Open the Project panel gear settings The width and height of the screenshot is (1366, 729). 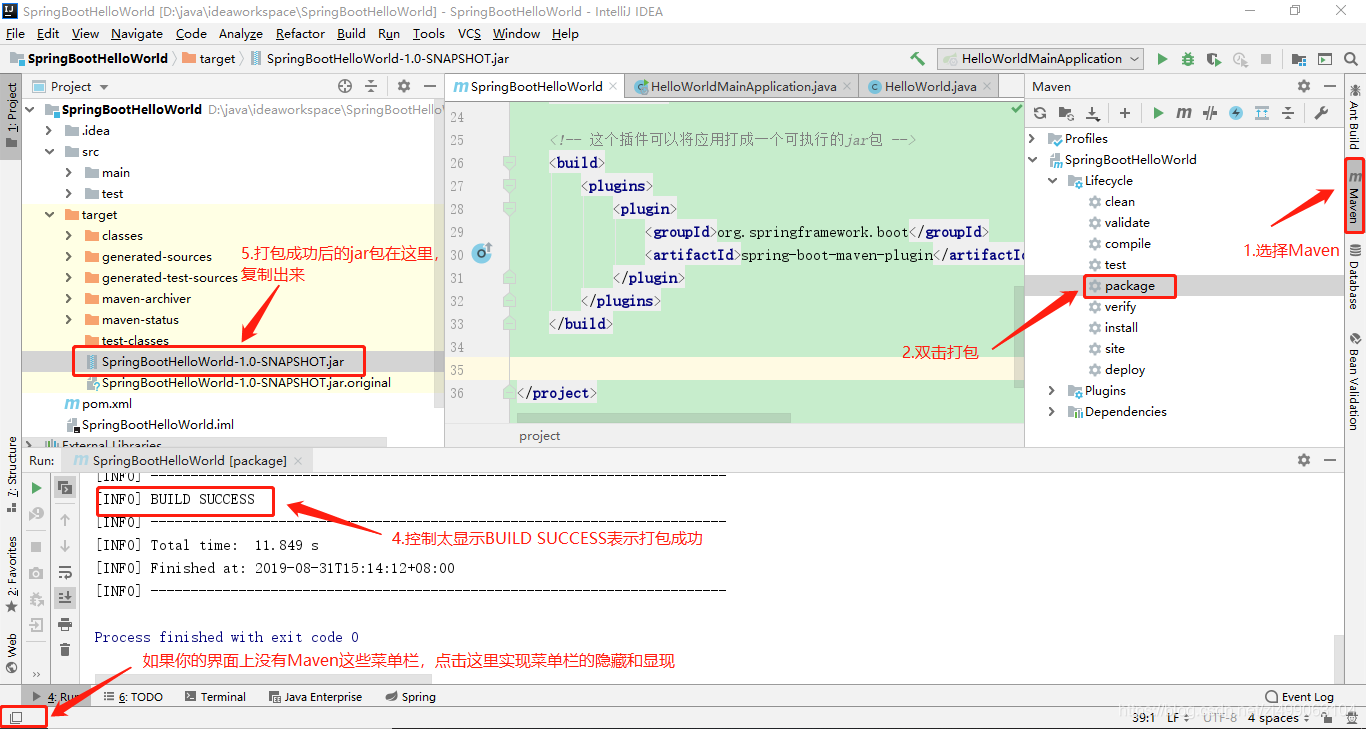coord(404,86)
